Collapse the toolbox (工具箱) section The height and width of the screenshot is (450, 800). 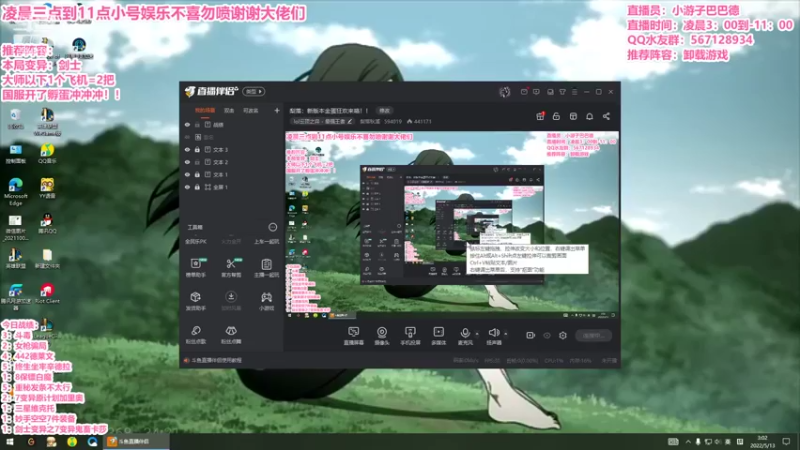272,227
